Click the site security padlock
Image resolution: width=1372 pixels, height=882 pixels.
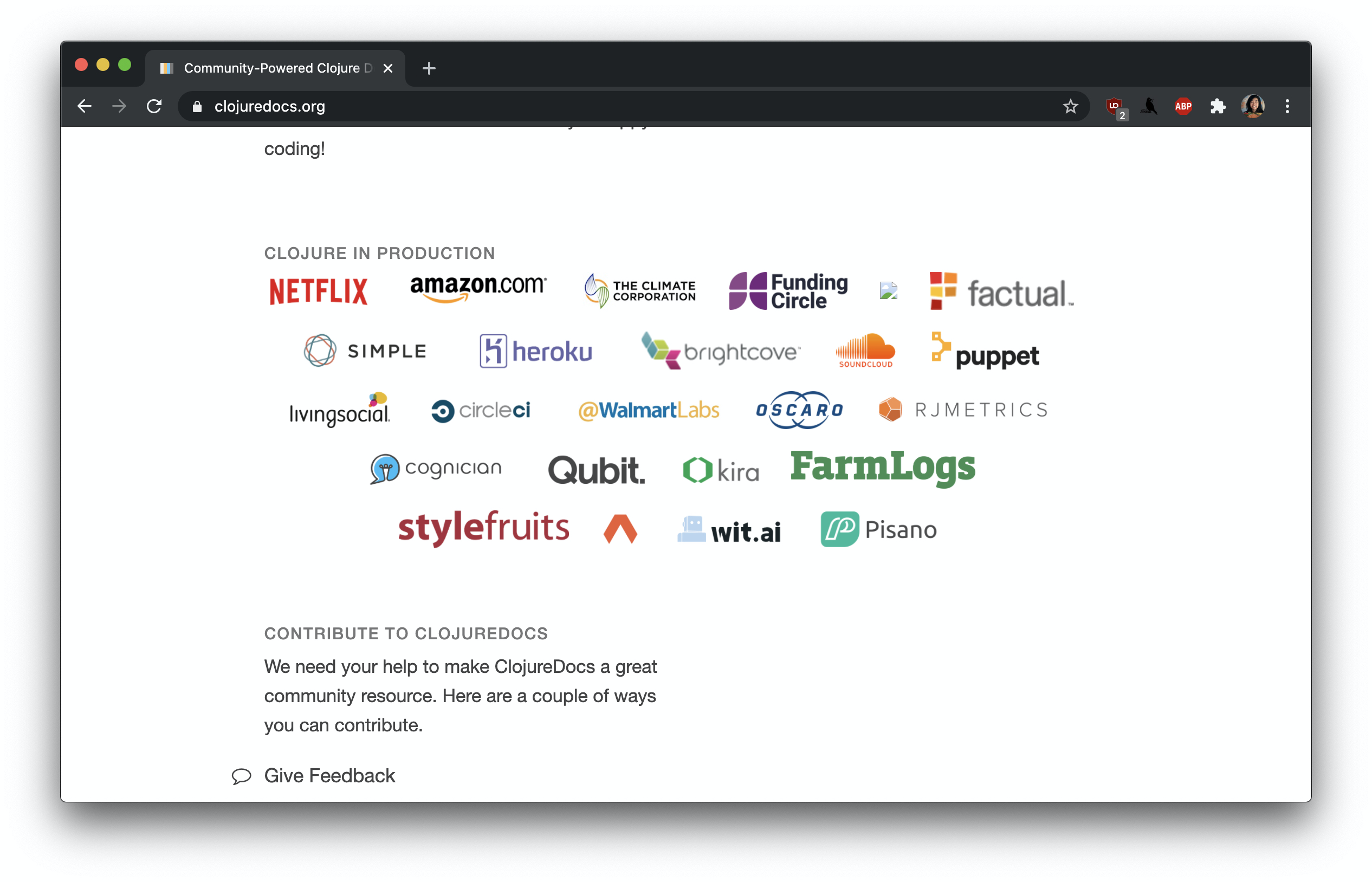point(197,107)
